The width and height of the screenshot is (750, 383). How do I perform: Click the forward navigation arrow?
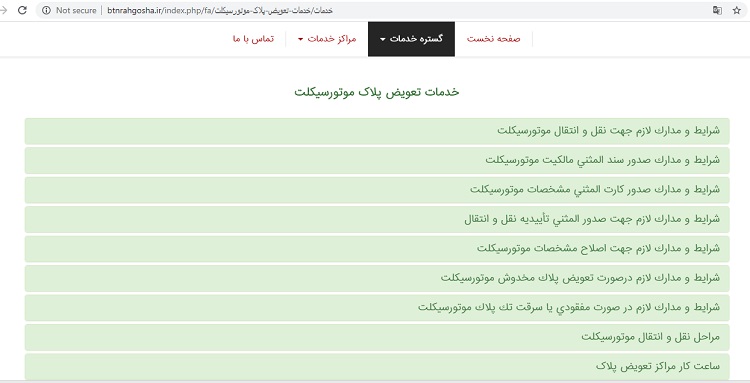click(3, 10)
